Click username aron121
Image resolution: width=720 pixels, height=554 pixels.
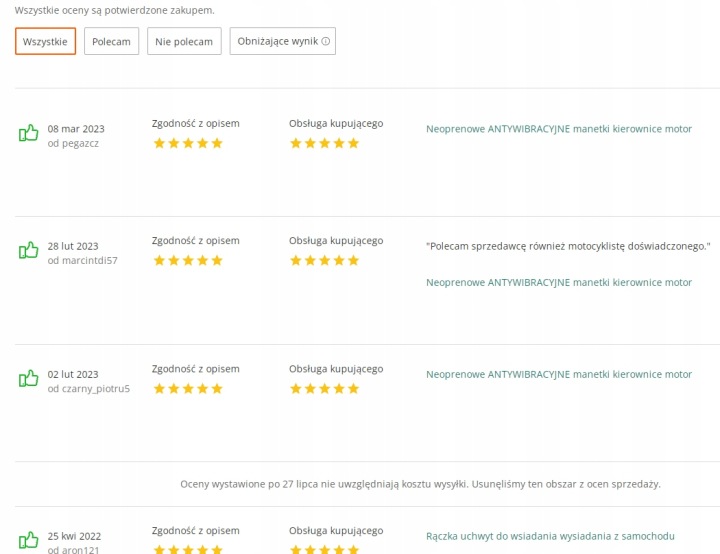click(80, 549)
